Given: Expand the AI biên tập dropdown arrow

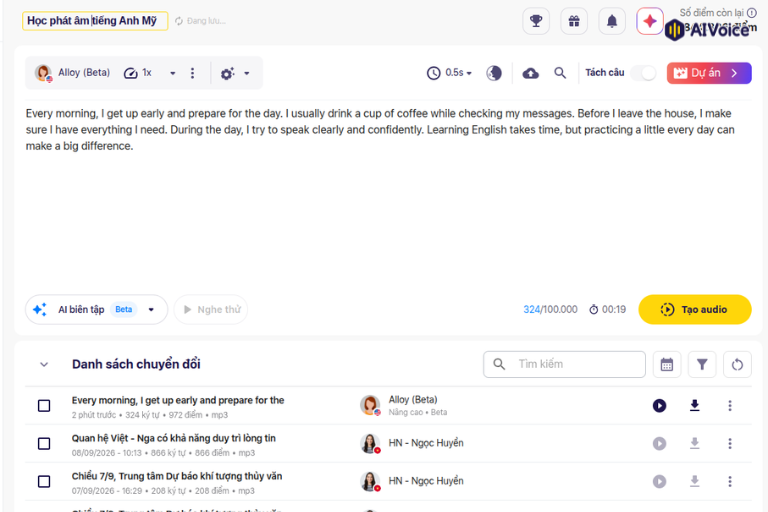Looking at the screenshot, I should 151,310.
